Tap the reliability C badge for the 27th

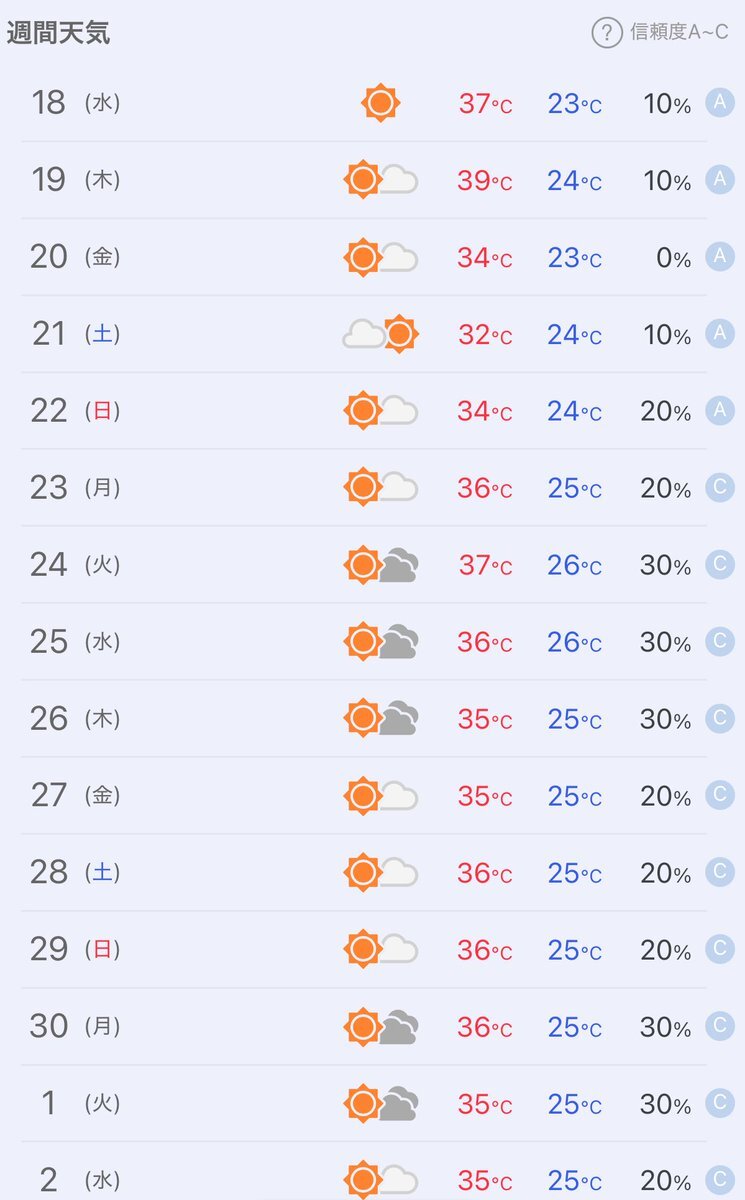tap(720, 795)
